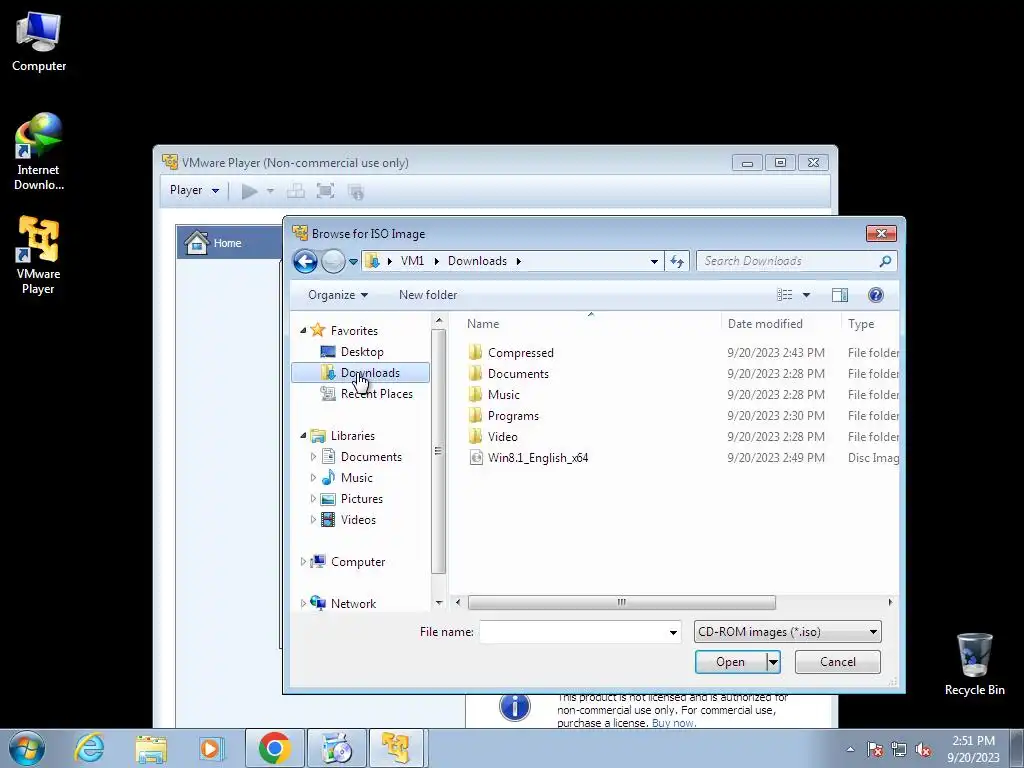Toggle the preview pane icon
The height and width of the screenshot is (768, 1024).
[840, 295]
